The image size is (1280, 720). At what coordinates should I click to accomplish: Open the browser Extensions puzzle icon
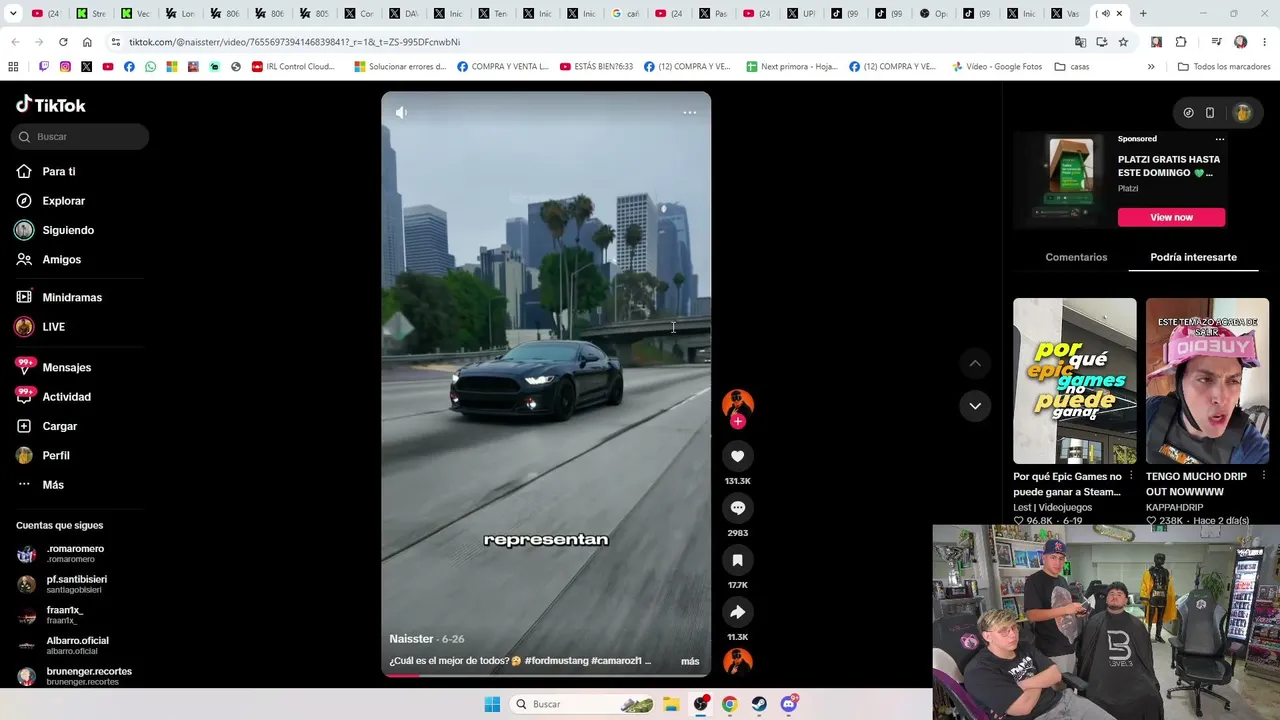1181,42
